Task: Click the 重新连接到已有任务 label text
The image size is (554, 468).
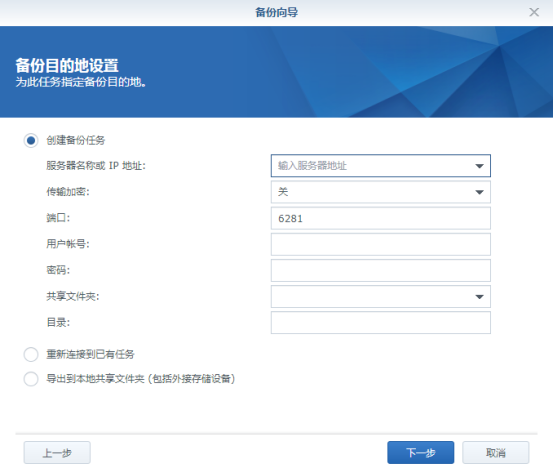Action: point(90,354)
